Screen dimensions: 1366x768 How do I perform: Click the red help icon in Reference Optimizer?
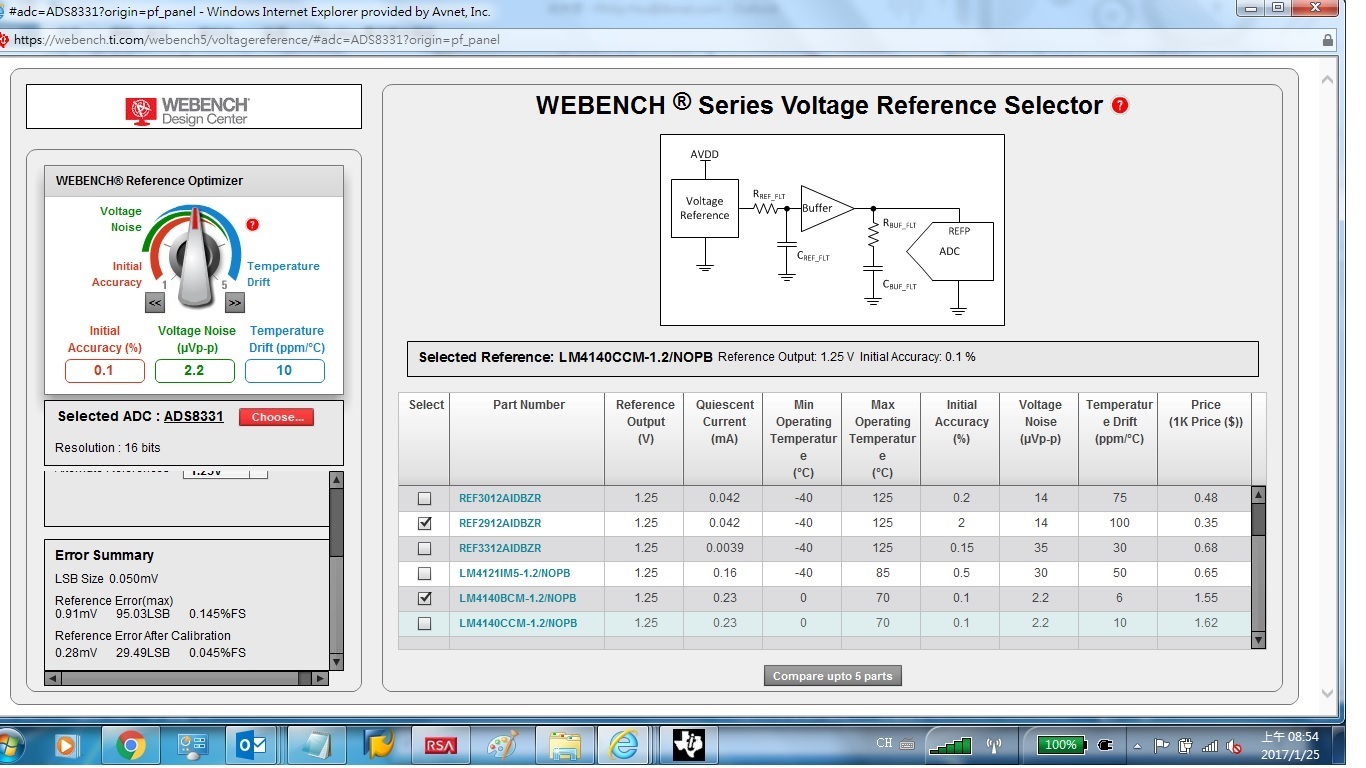click(x=252, y=224)
